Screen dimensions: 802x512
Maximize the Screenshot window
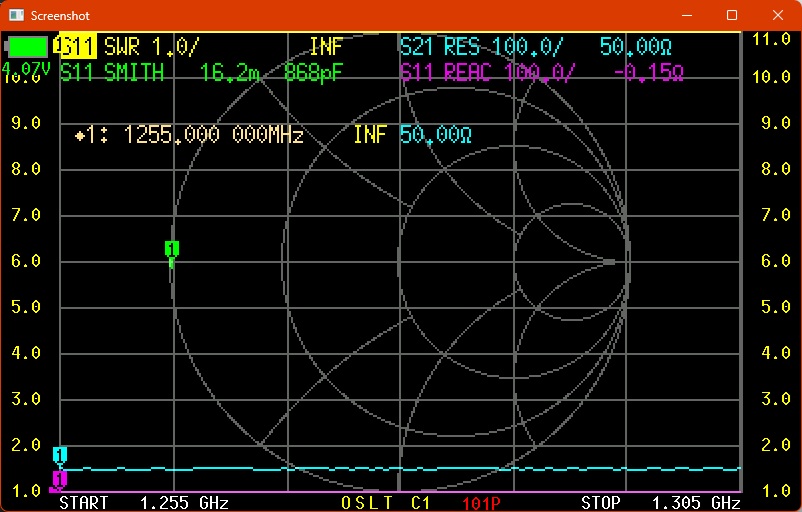point(732,15)
